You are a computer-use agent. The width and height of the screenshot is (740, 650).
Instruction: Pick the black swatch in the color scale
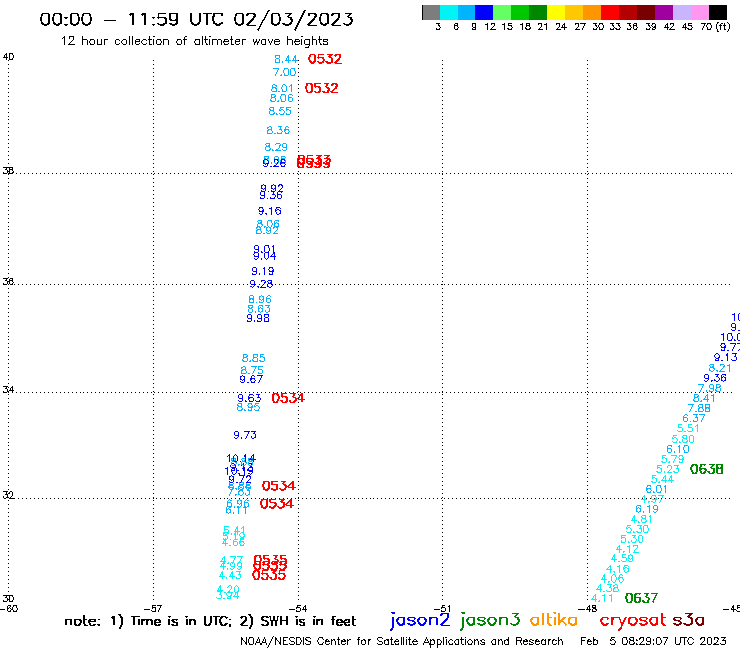[x=718, y=12]
